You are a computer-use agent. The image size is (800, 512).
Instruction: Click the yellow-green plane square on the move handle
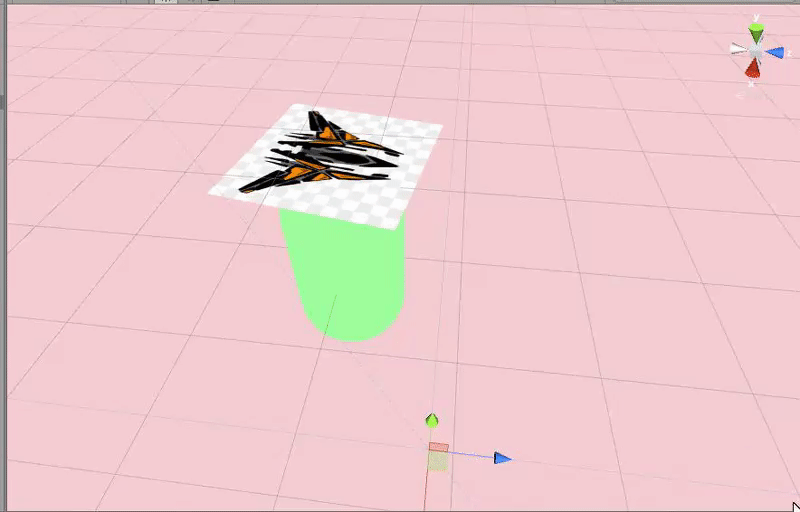pos(438,462)
